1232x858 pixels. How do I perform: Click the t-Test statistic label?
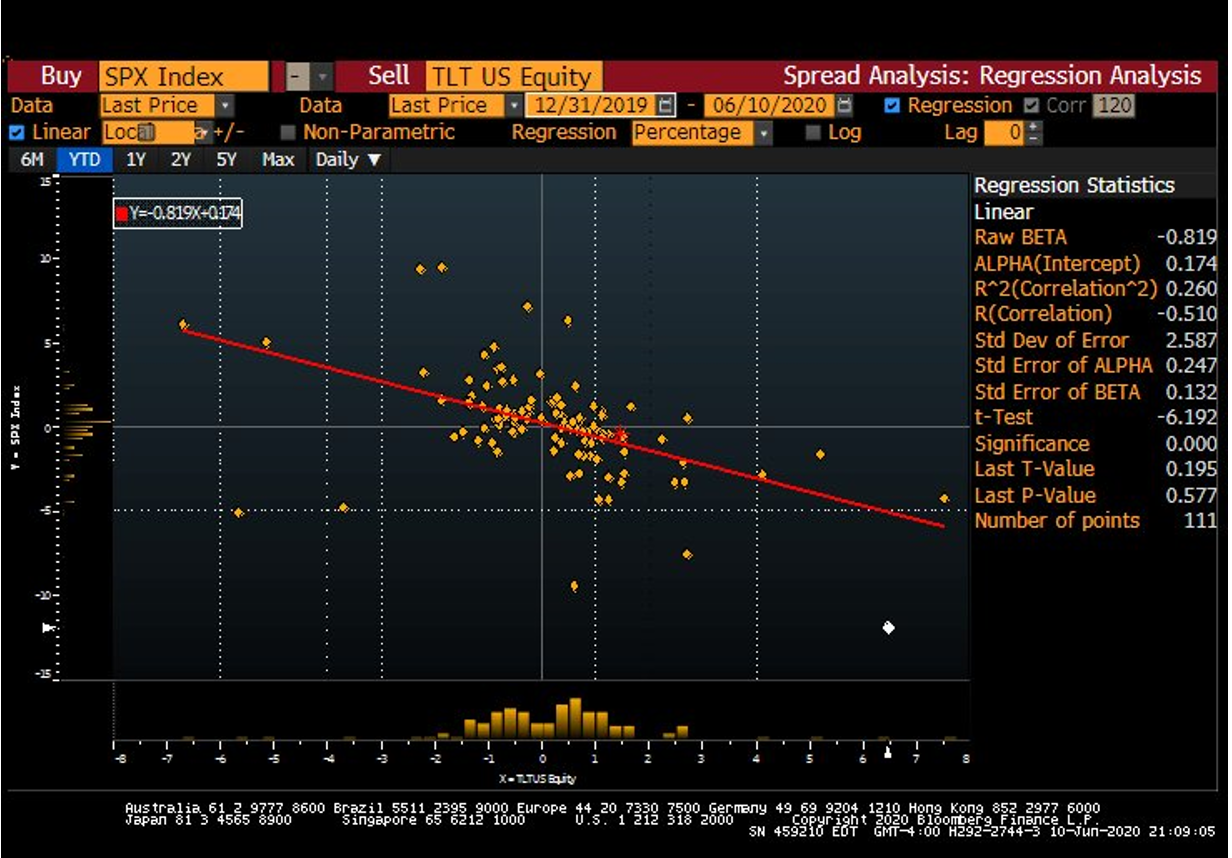pyautogui.click(x=1004, y=418)
